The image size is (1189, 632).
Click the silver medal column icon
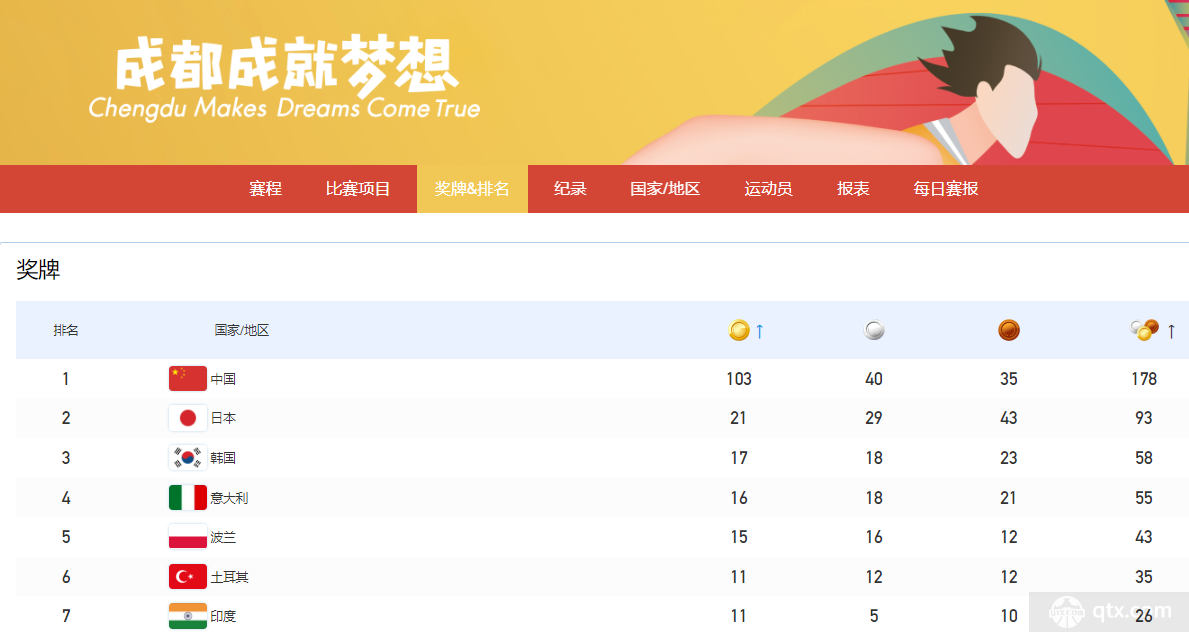click(874, 330)
